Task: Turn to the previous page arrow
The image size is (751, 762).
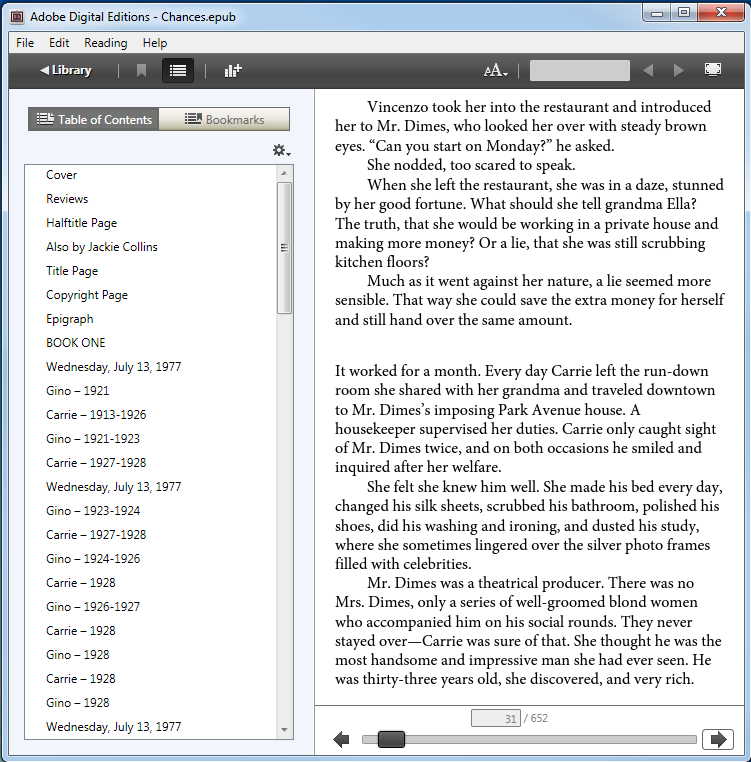Action: [341, 740]
